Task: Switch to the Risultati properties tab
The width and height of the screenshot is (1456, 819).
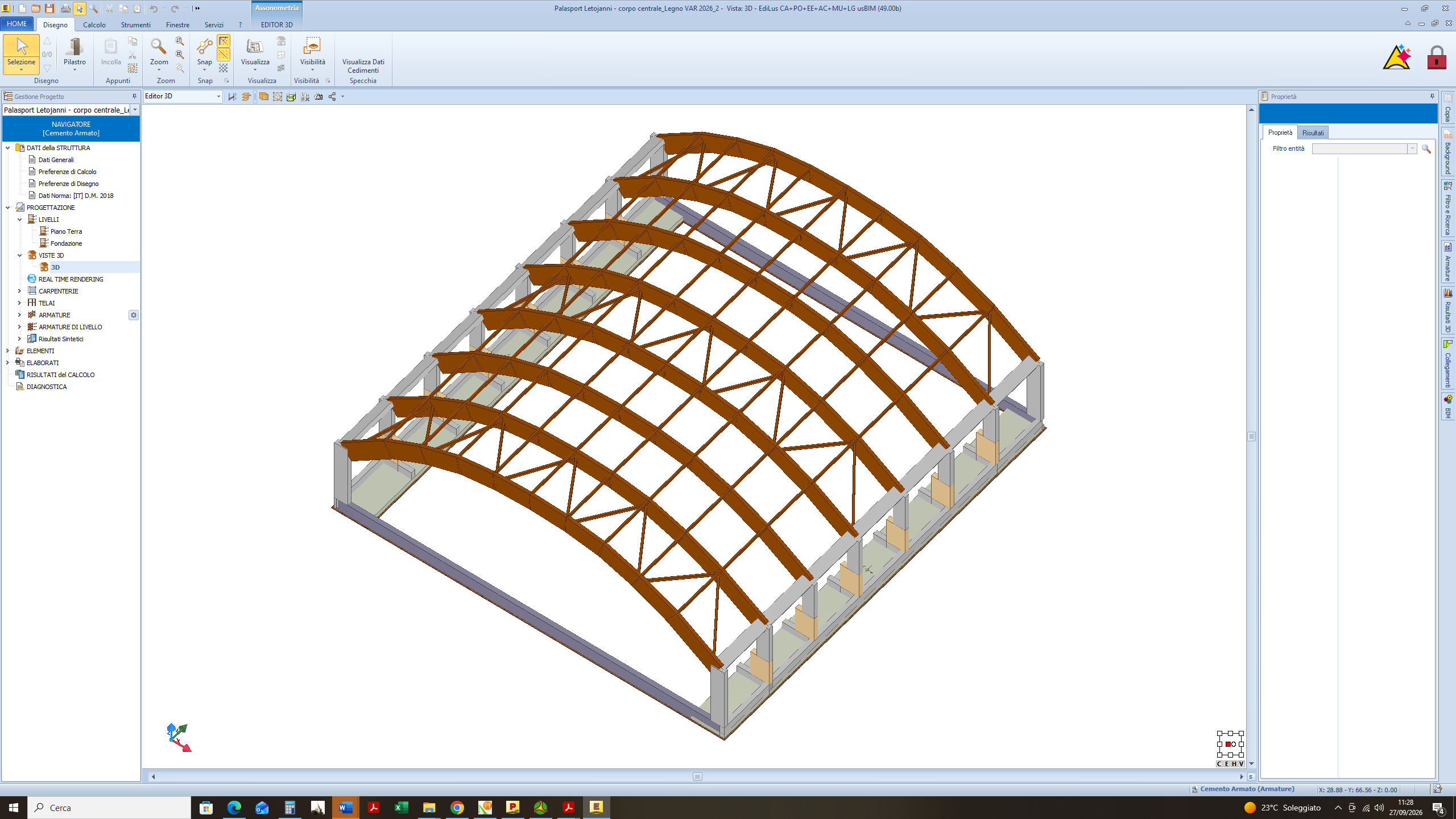Action: [1313, 133]
